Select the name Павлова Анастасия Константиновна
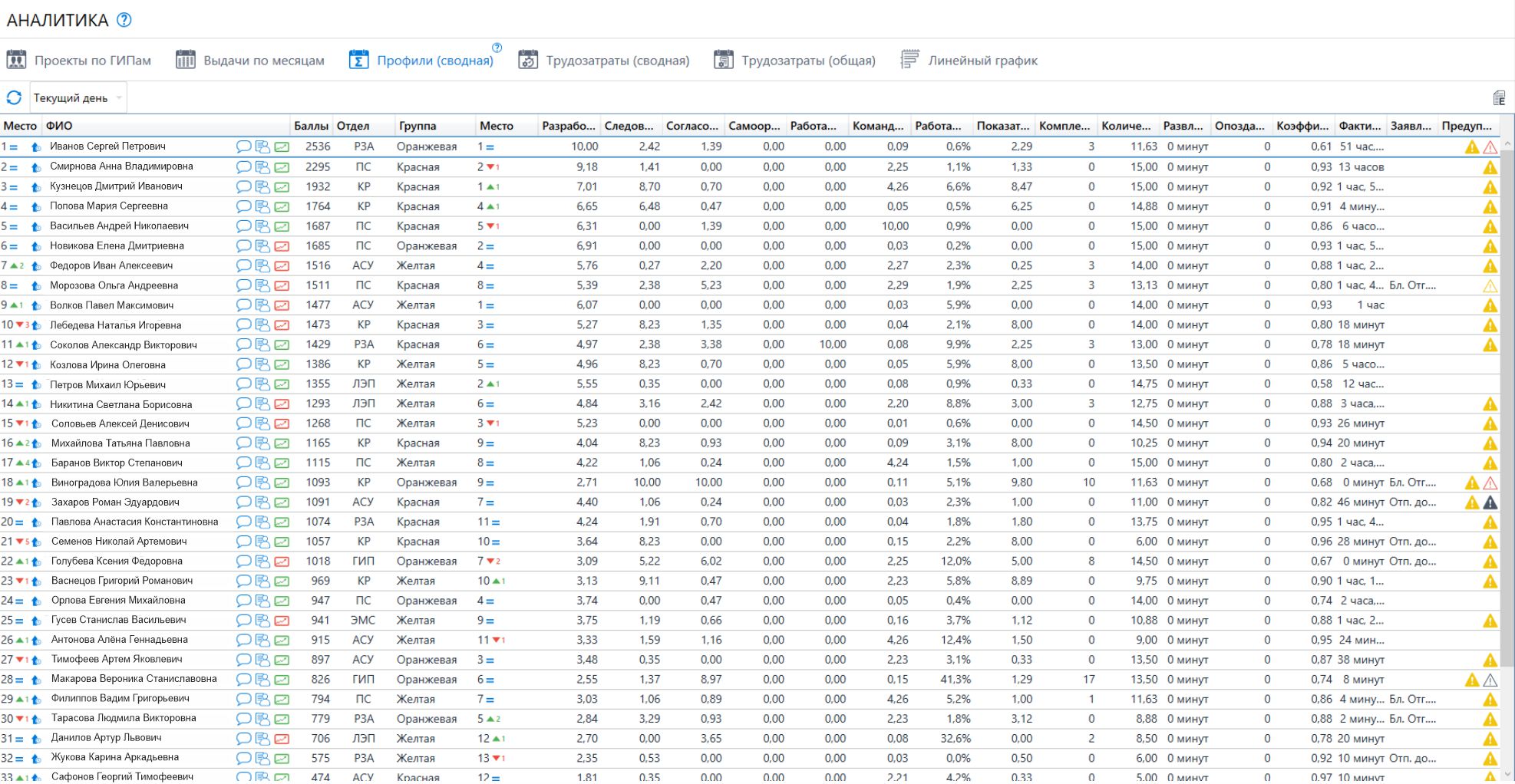Screen dimensions: 1515x784 coord(134,522)
